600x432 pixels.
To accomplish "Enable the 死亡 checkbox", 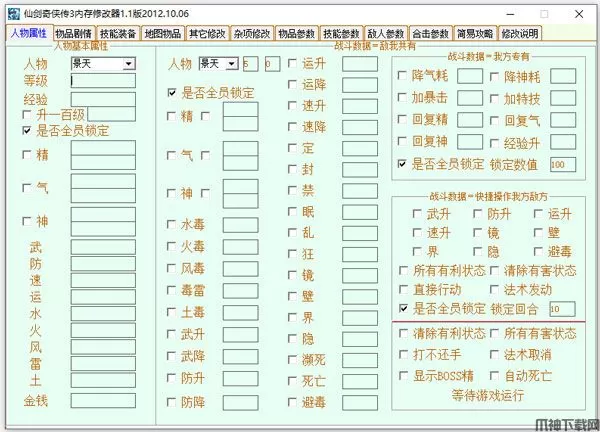I will 292,381.
